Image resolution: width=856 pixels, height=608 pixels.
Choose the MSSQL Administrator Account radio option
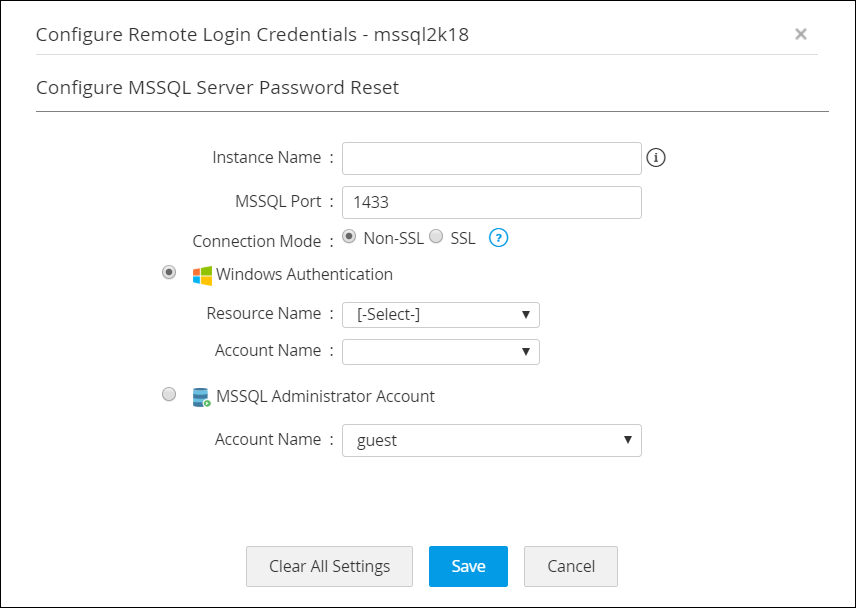(169, 395)
